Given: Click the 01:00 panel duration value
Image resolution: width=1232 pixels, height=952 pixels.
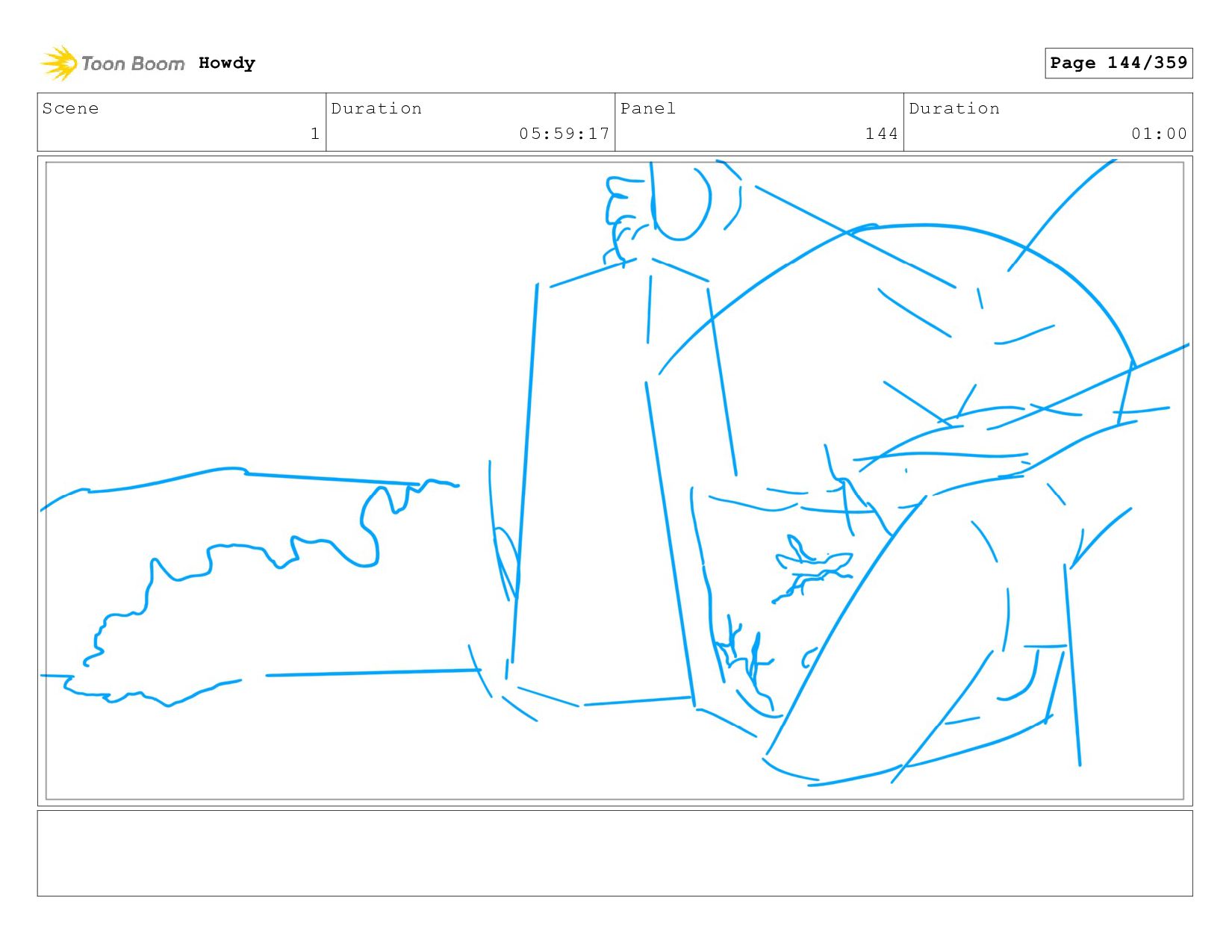Looking at the screenshot, I should pos(1159,134).
